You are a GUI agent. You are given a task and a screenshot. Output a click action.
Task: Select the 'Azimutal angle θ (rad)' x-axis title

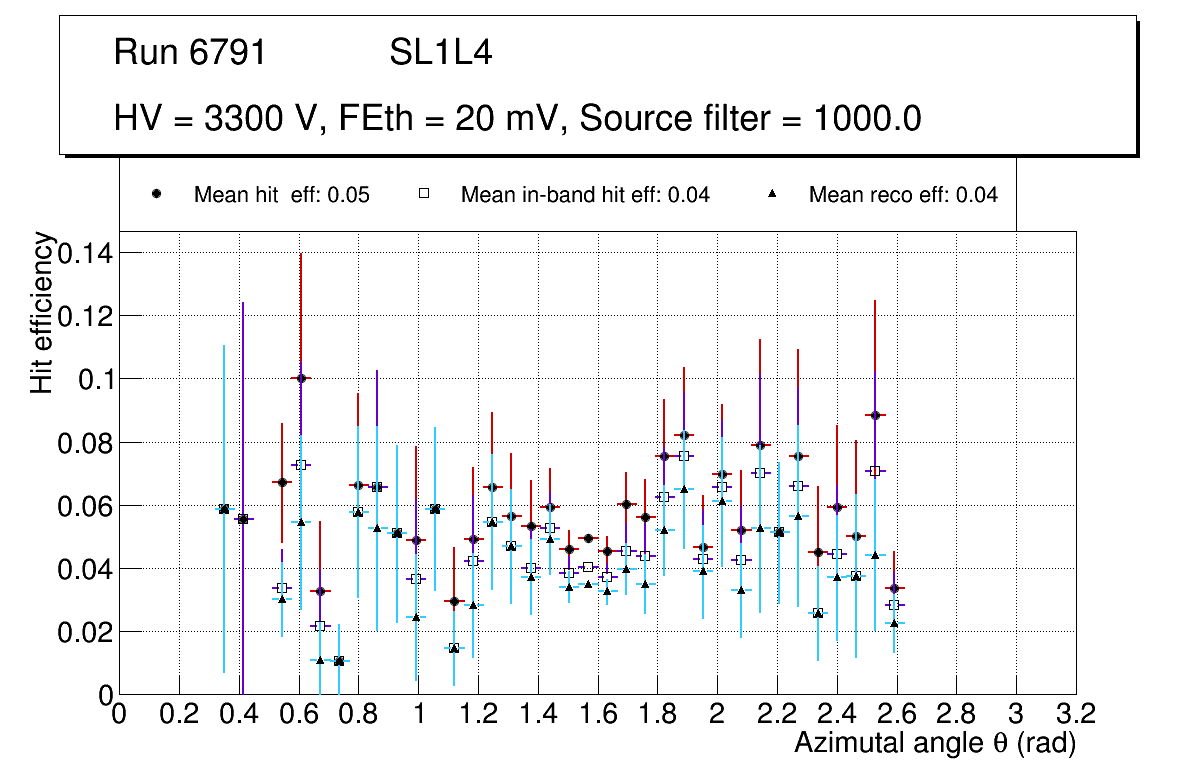point(934,743)
